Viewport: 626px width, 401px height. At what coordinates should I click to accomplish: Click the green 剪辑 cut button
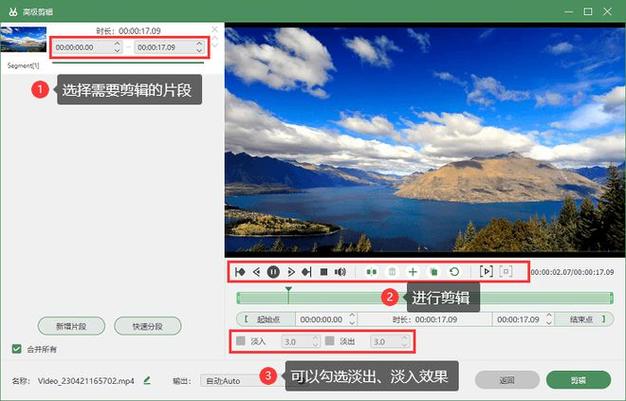(578, 380)
